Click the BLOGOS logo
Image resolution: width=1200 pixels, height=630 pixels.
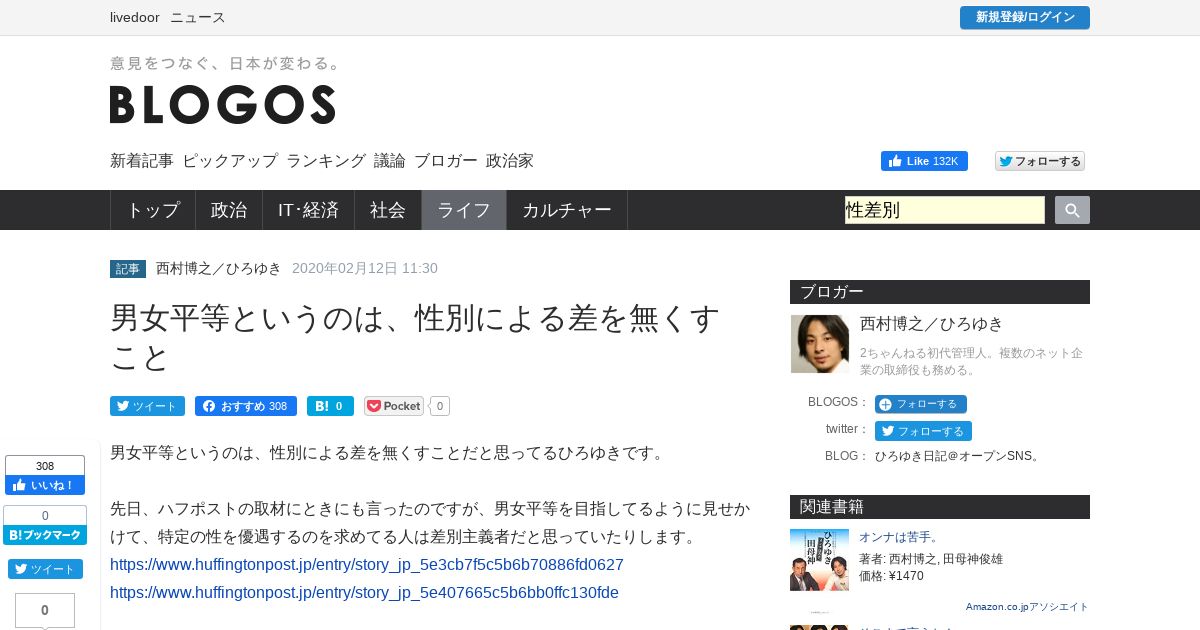[x=223, y=105]
